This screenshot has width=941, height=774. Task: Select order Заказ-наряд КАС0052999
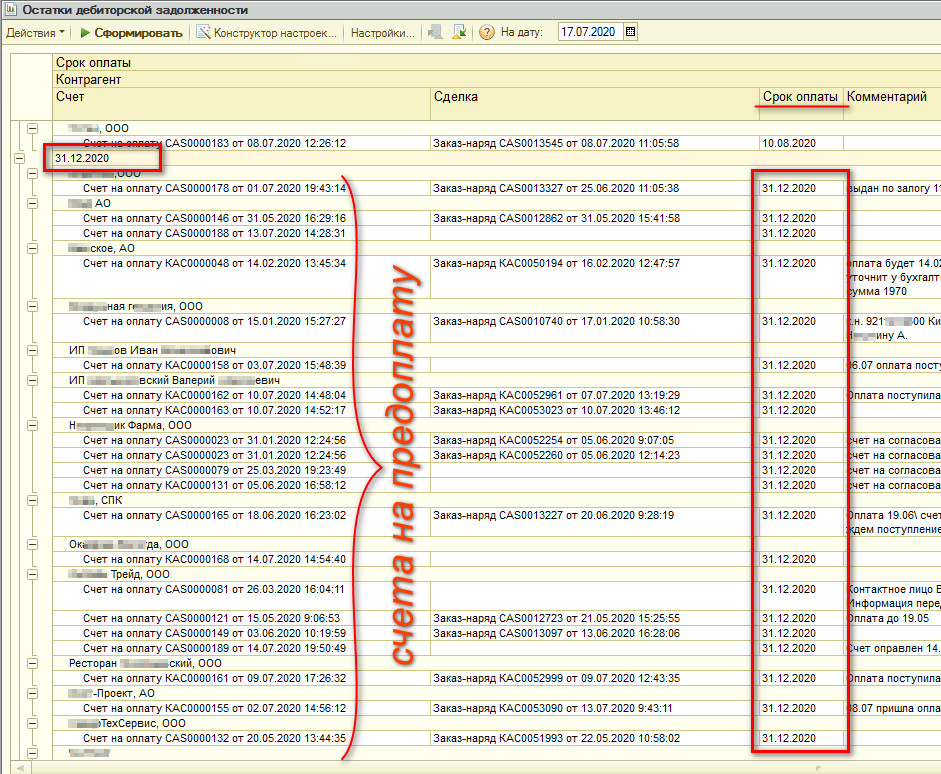tap(557, 679)
